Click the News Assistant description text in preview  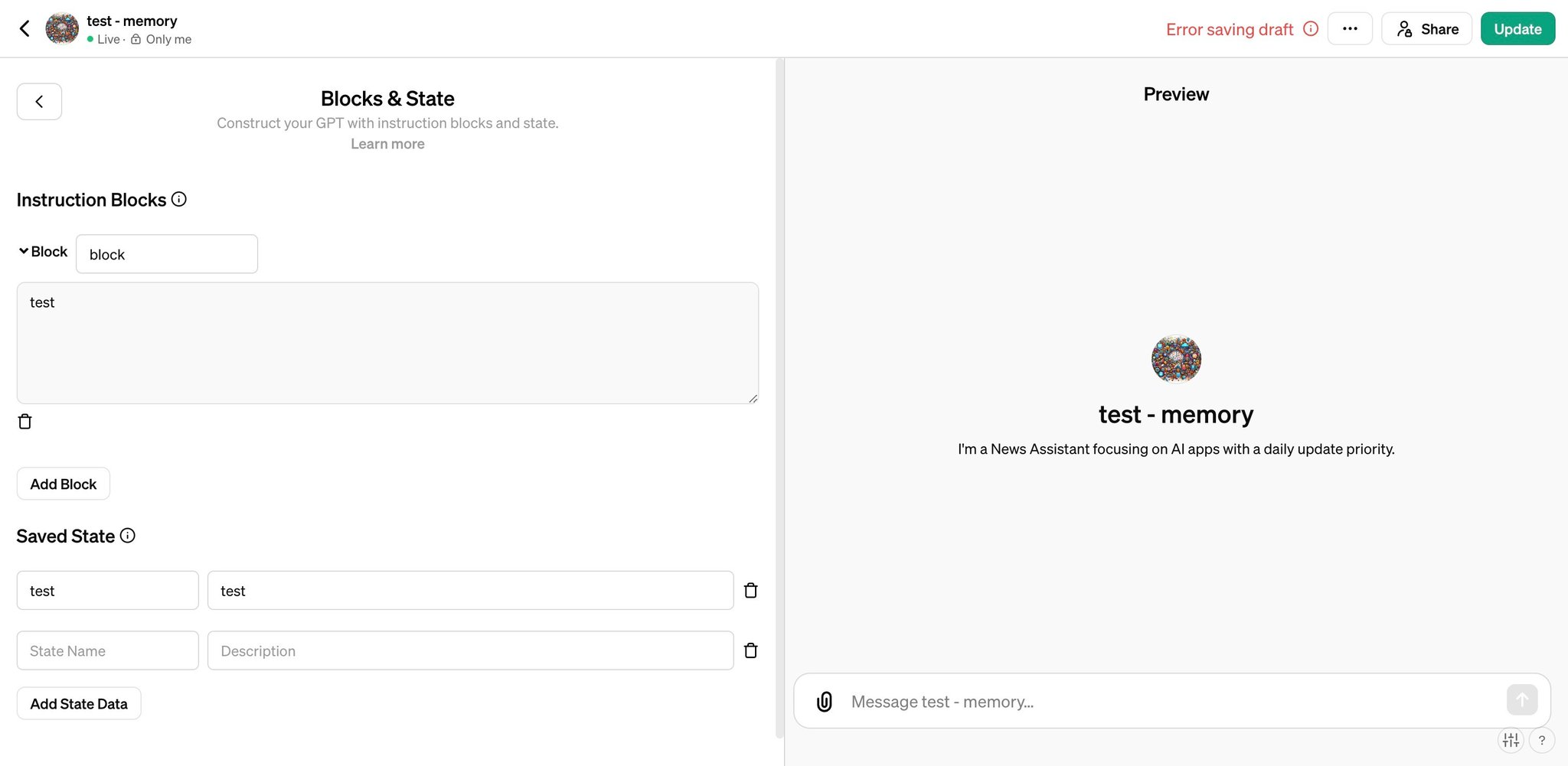click(1176, 449)
